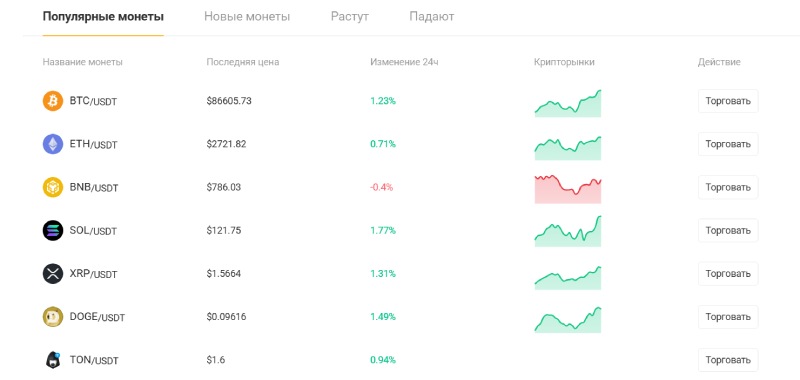Viewport: 800px width, 380px height.
Task: Click the 0.94% change value
Action: [383, 360]
